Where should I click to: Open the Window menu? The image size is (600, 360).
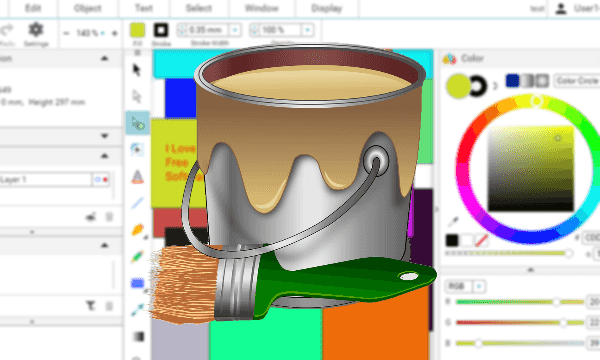[x=262, y=8]
